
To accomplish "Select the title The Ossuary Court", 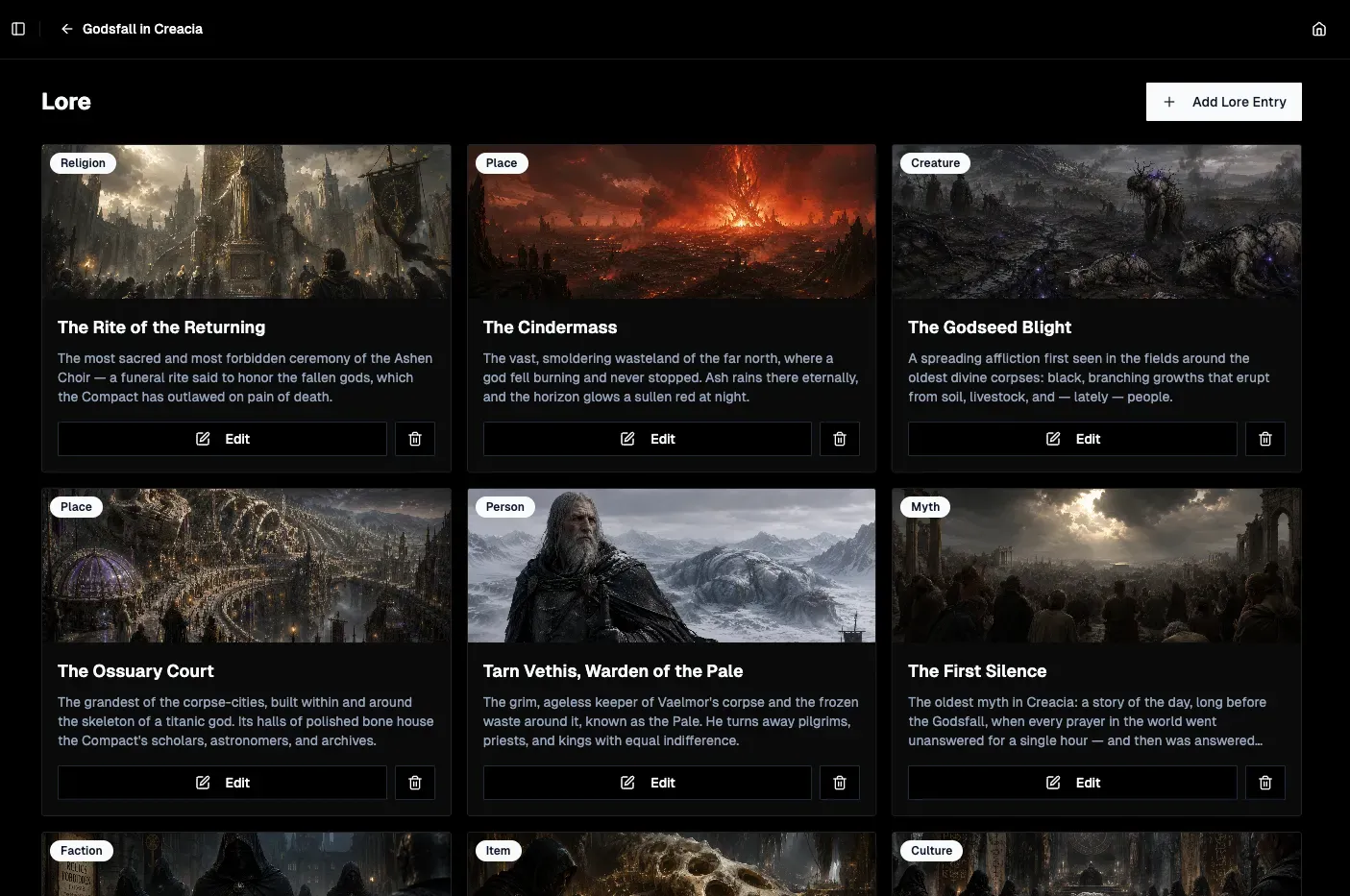I will [x=135, y=671].
